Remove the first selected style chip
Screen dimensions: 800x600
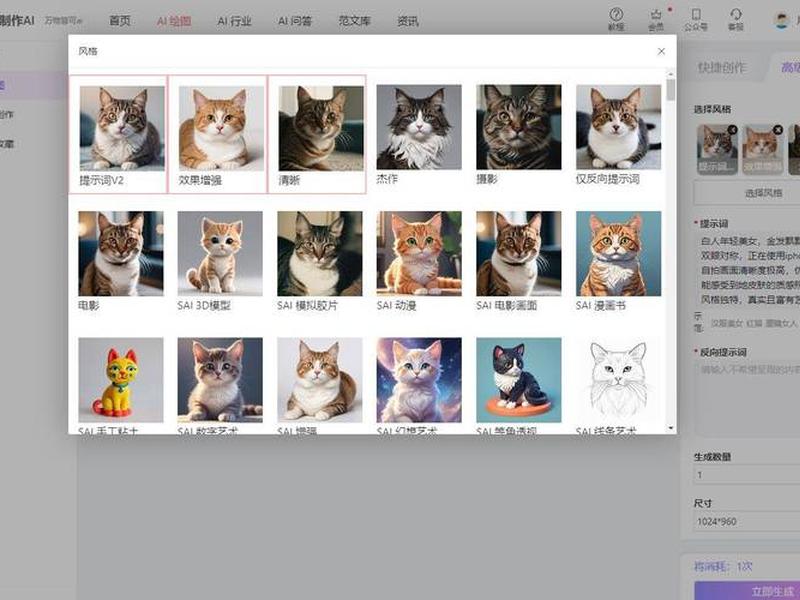(732, 130)
